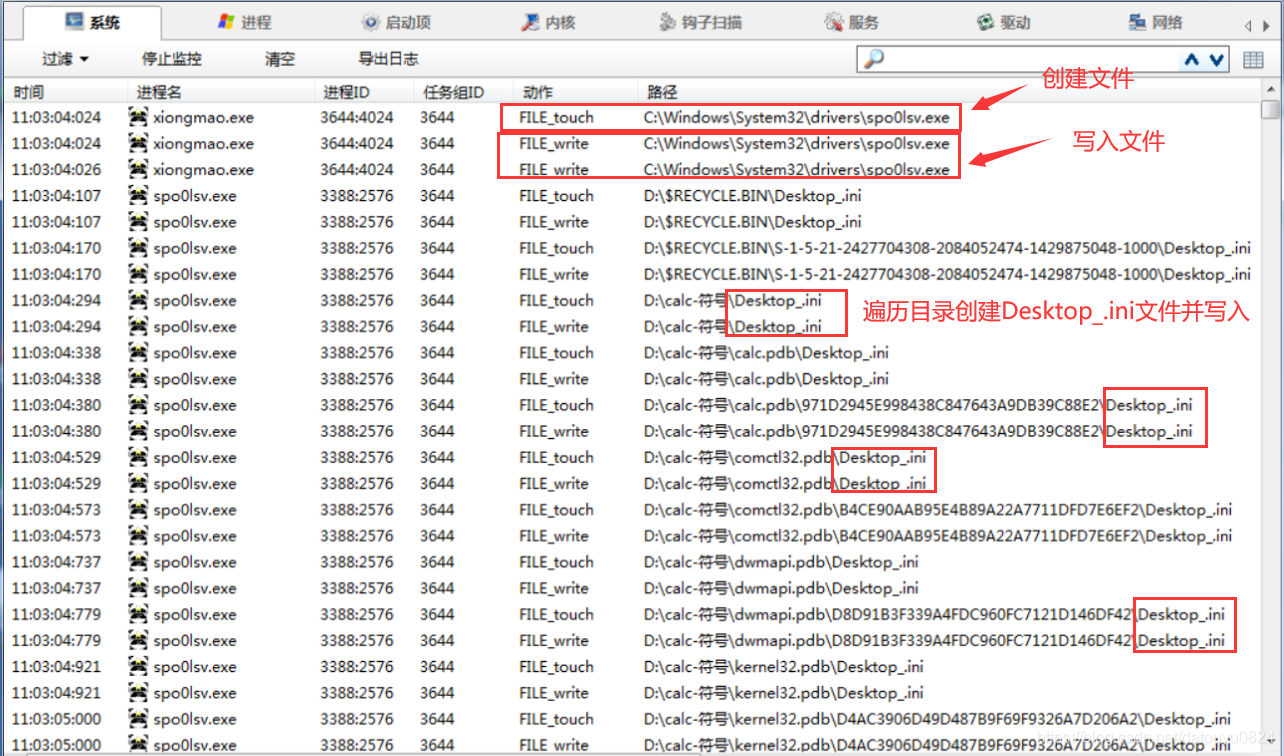Open the 过滤 filter dropdown
Screen dimensions: 1284x756
(66, 59)
